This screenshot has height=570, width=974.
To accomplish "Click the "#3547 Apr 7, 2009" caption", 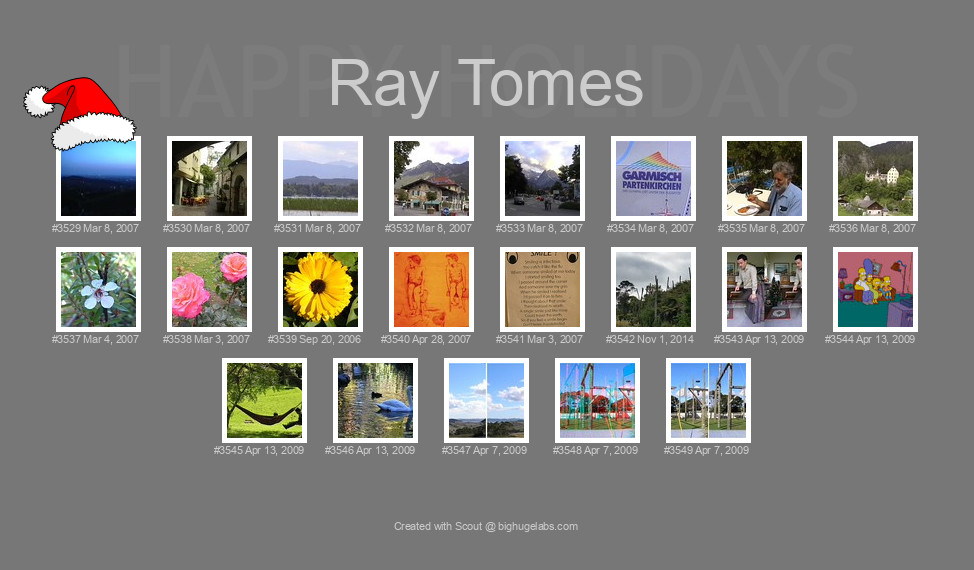I will click(486, 451).
